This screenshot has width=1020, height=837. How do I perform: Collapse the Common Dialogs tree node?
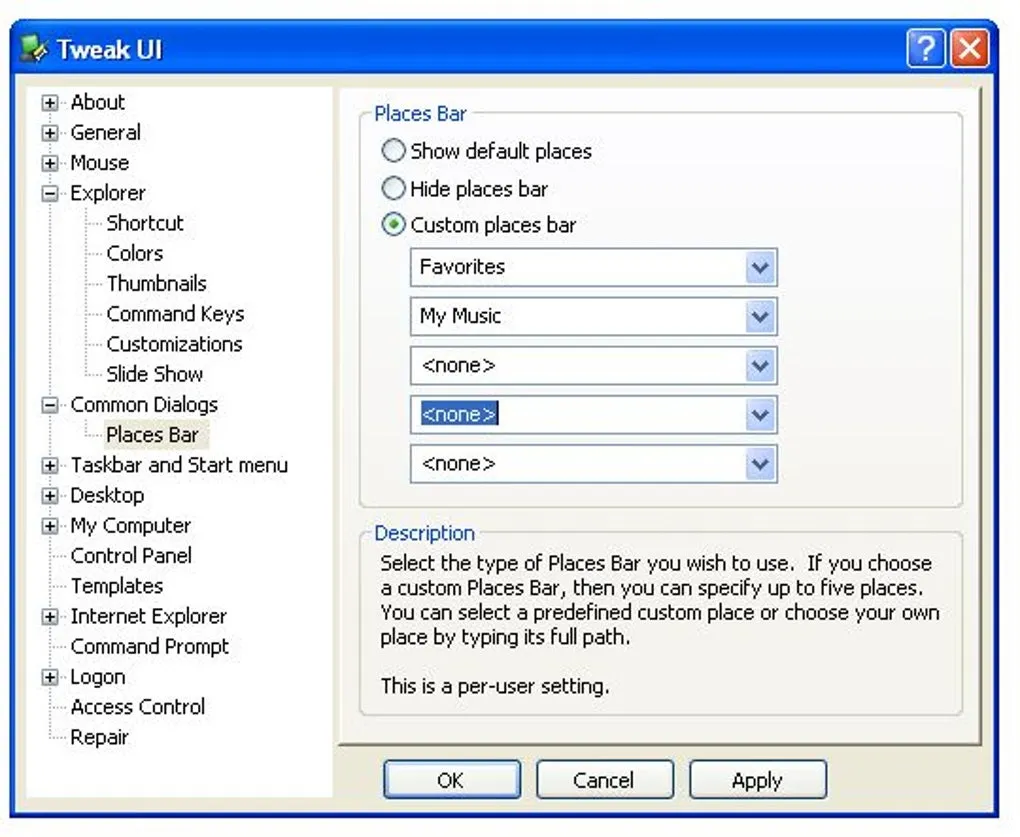[x=49, y=405]
